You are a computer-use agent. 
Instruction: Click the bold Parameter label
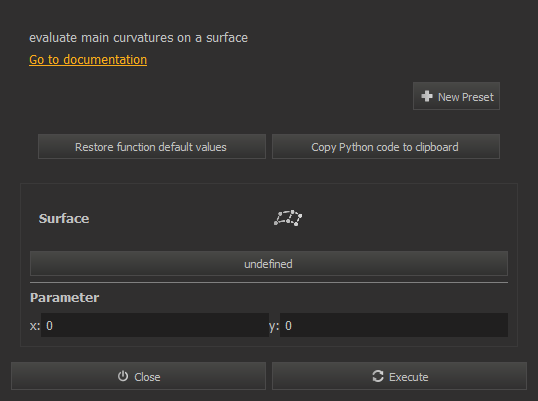[65, 297]
